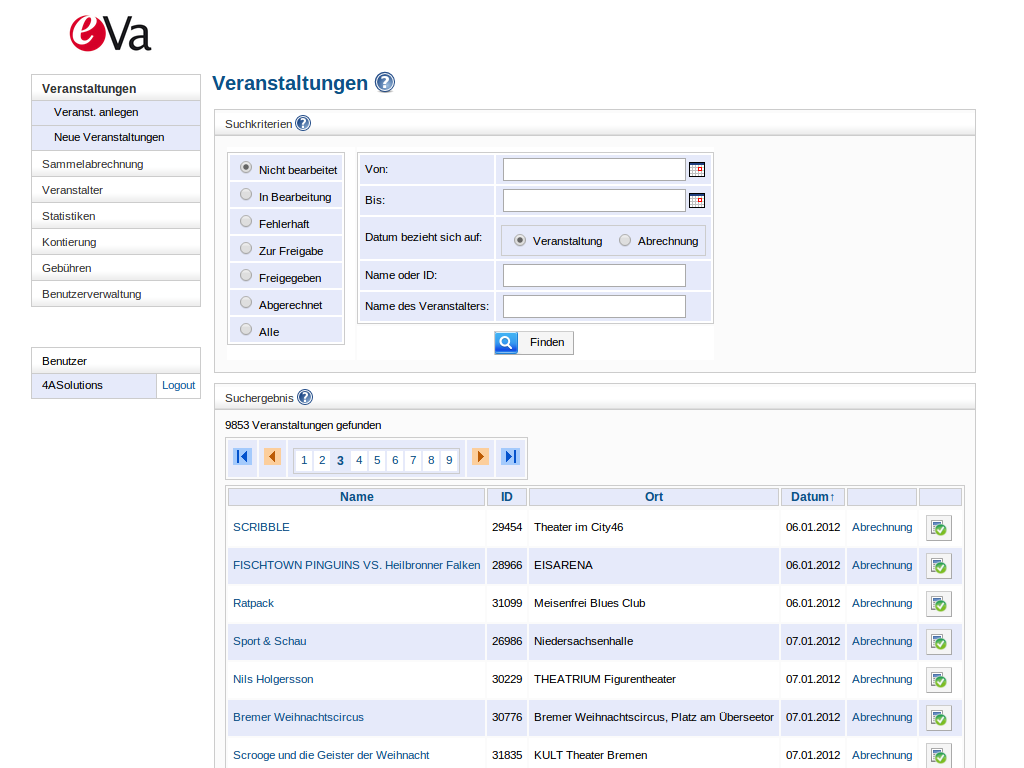The width and height of the screenshot is (1024, 768).
Task: Open Veranstalter menu item
Action: click(116, 190)
